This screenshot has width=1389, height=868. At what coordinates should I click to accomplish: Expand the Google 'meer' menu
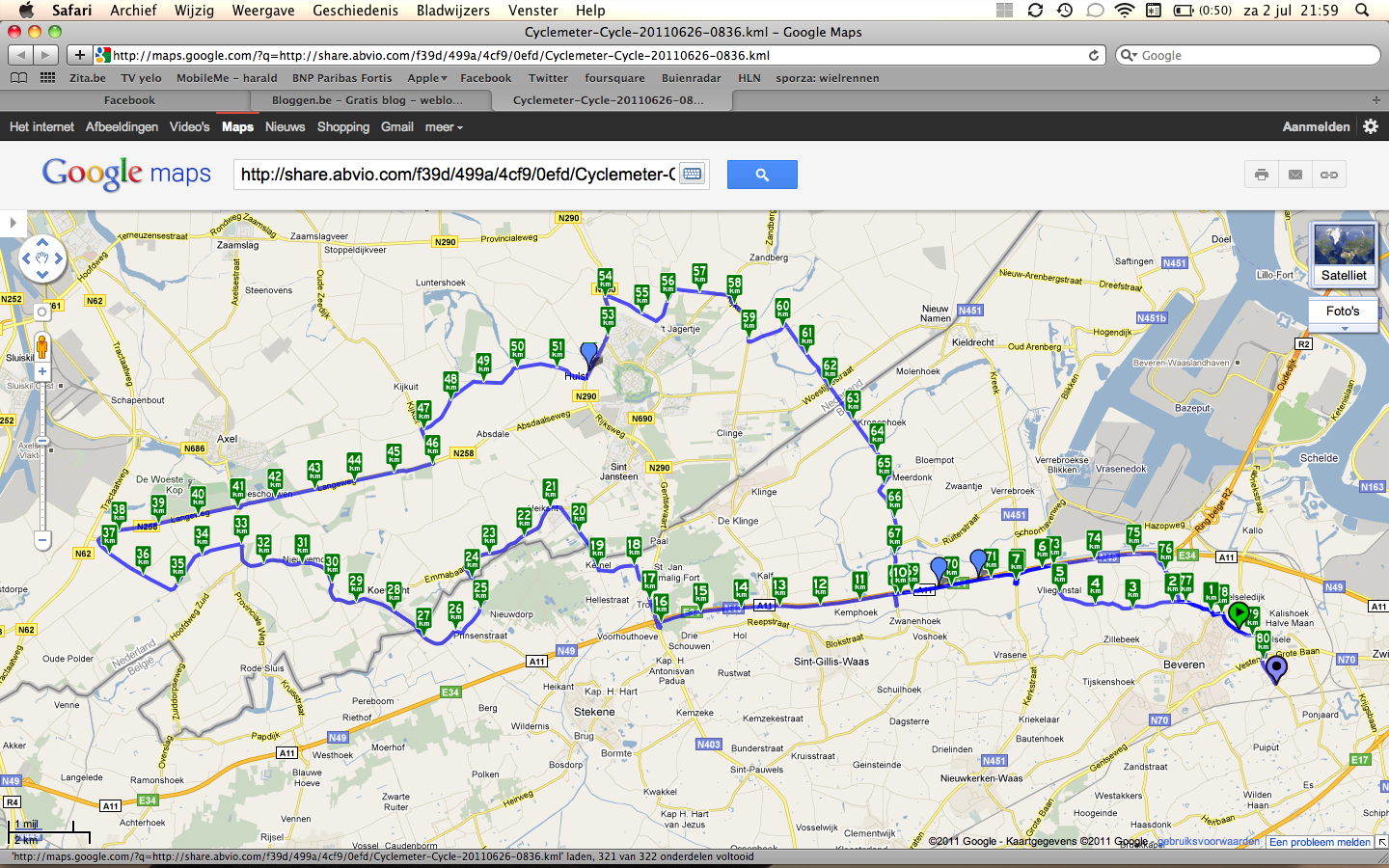coord(444,126)
